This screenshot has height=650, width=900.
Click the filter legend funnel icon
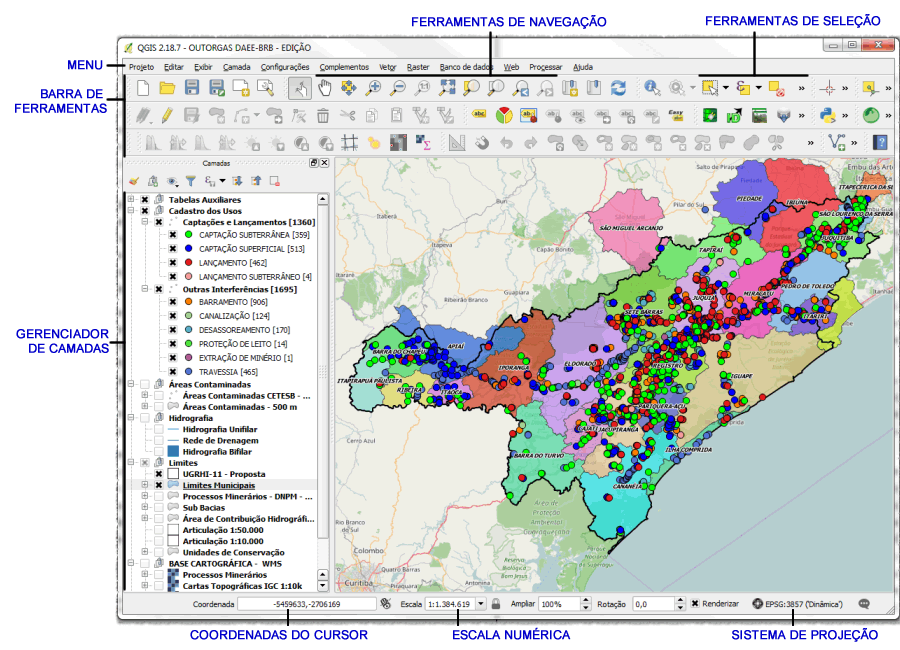(x=190, y=182)
